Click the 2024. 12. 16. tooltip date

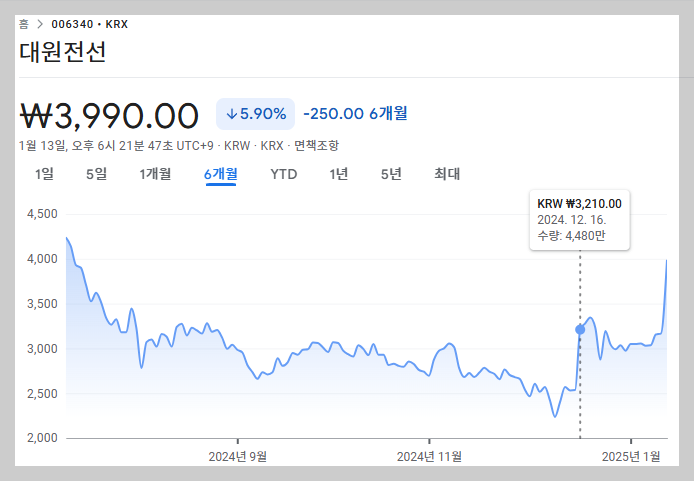571,220
